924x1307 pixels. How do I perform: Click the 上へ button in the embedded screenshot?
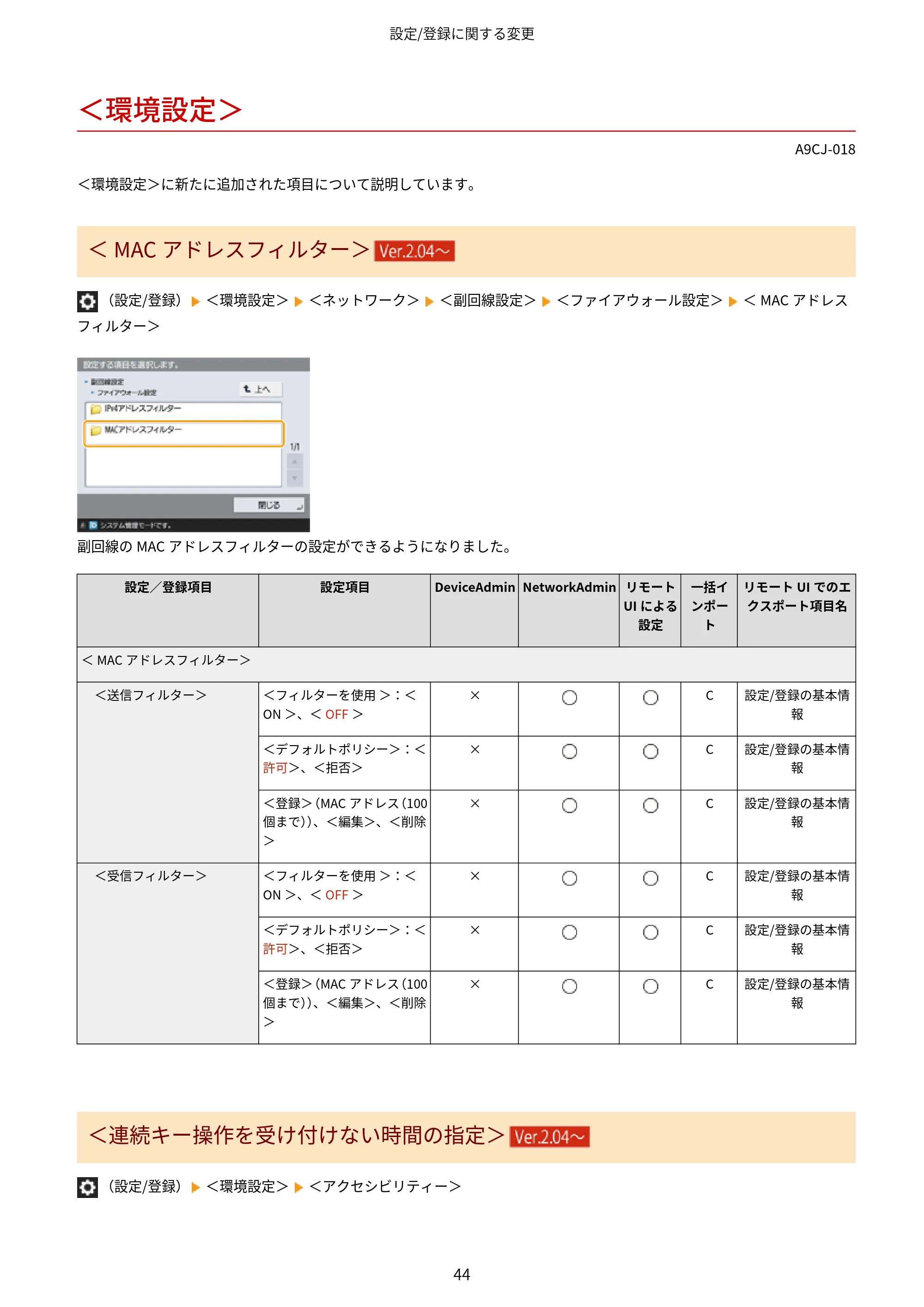(260, 389)
